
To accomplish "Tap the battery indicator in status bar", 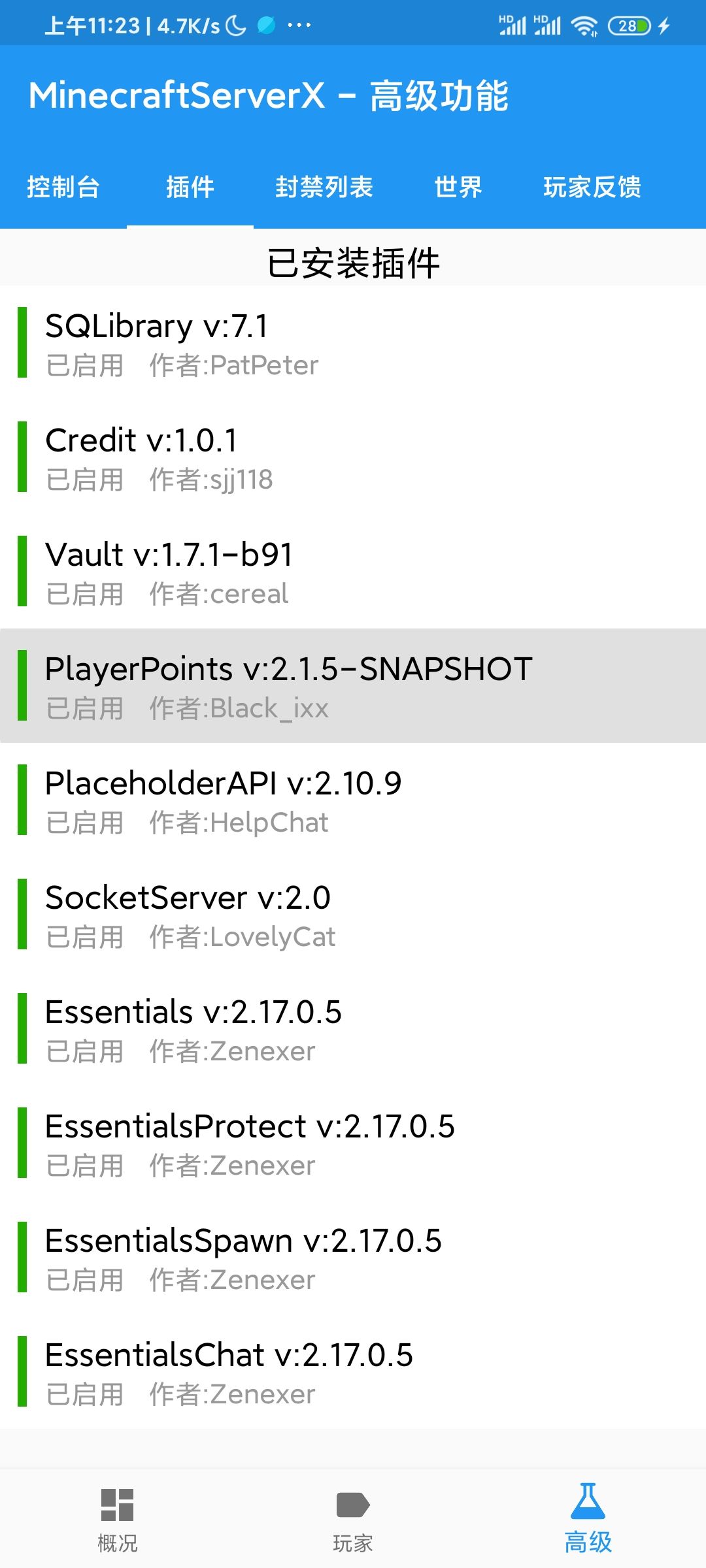I will (x=629, y=26).
